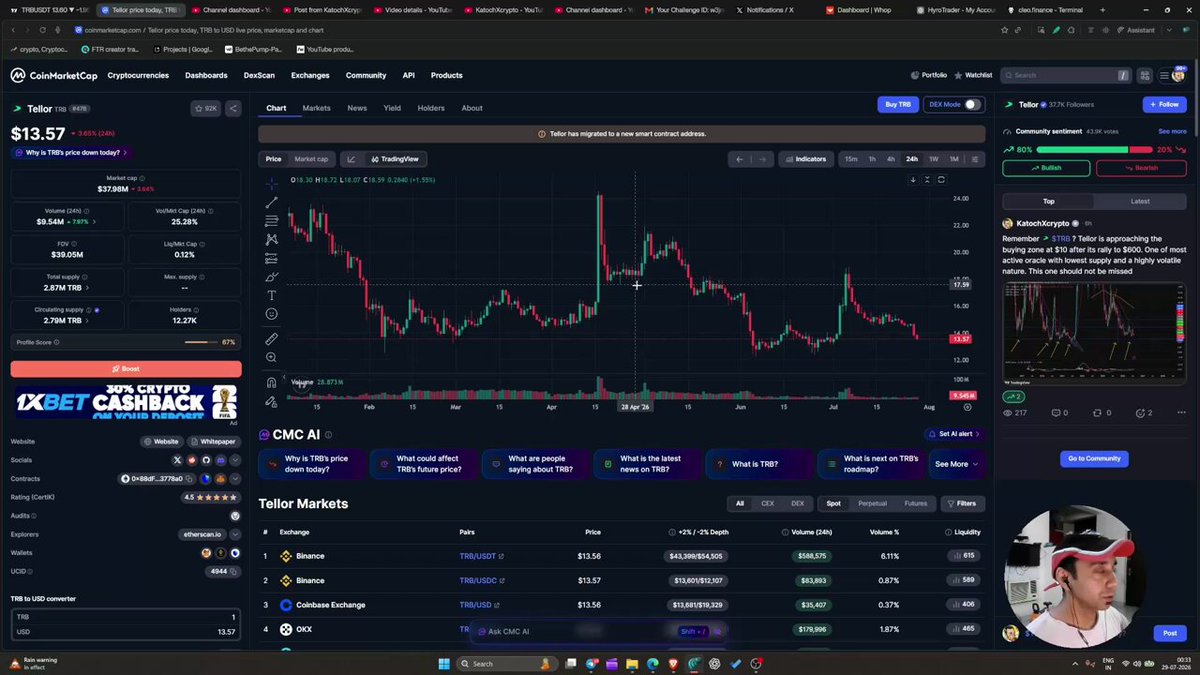Open the emoji sticker tool on chart
The width and height of the screenshot is (1200, 675).
[271, 314]
